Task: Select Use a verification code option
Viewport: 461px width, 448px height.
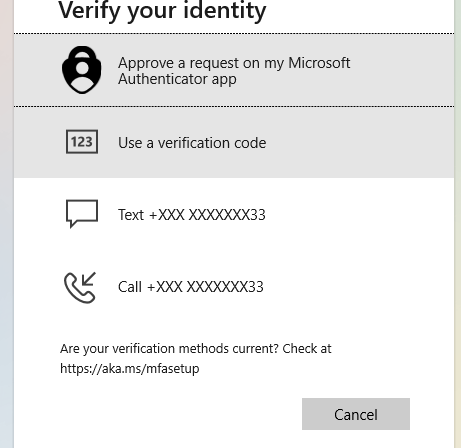Action: coord(234,142)
